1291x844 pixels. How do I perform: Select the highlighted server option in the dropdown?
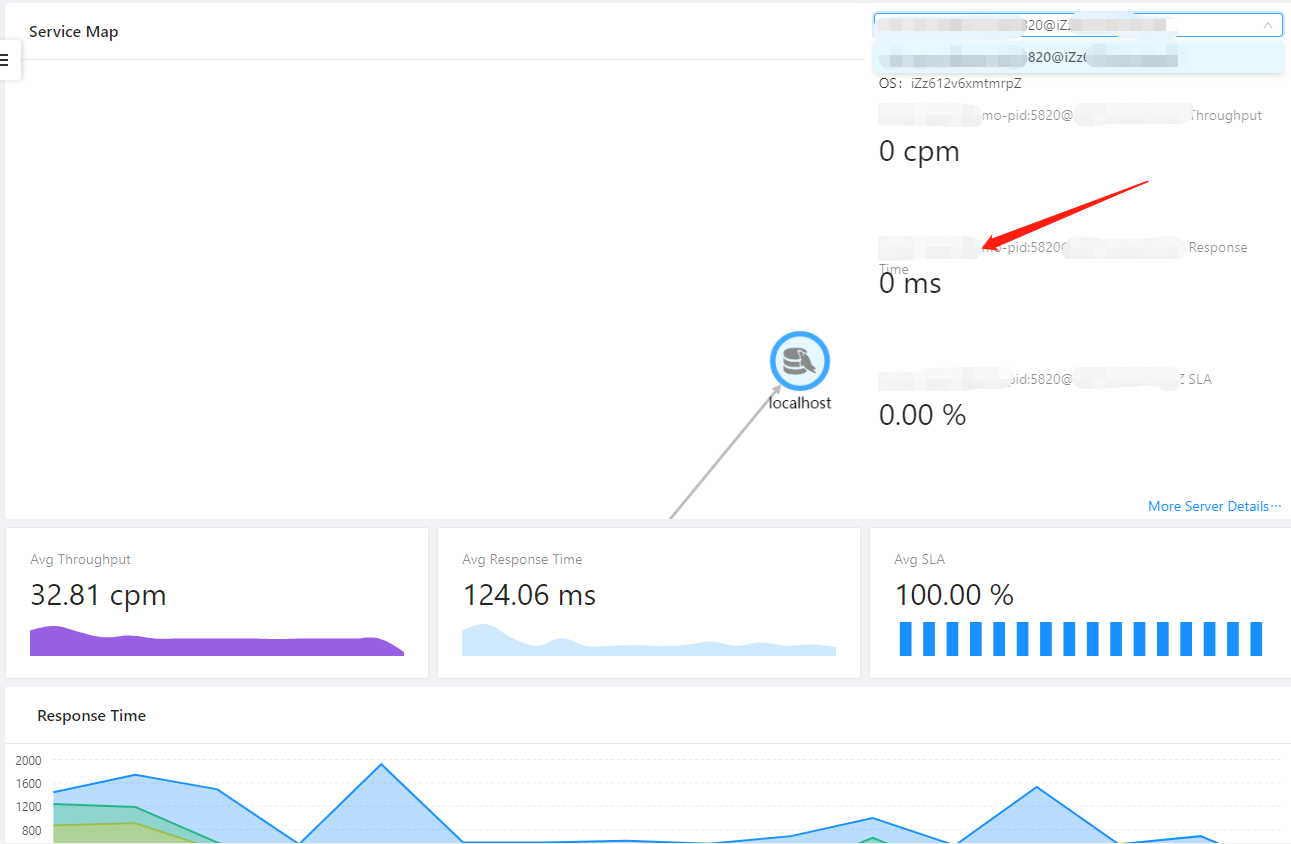[1080, 57]
